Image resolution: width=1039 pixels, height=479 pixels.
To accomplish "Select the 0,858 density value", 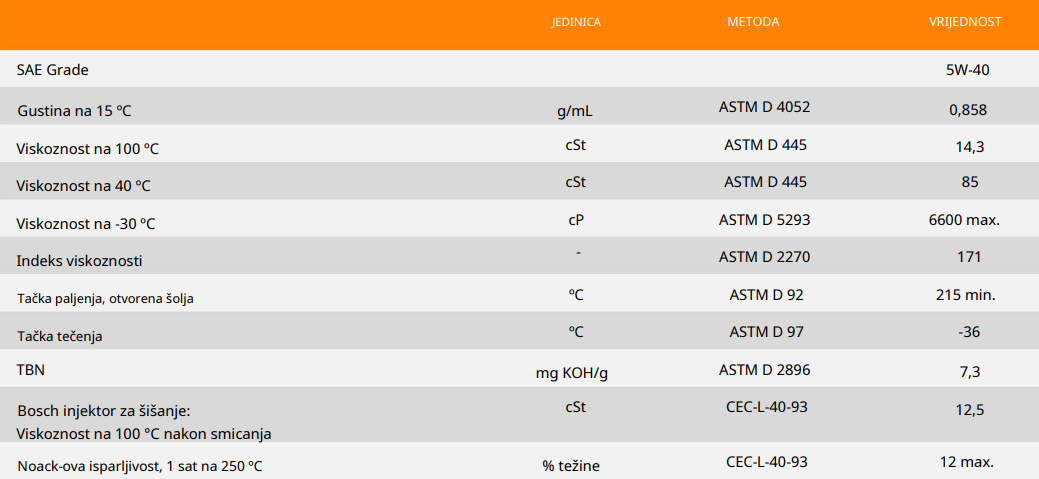I will tap(967, 109).
